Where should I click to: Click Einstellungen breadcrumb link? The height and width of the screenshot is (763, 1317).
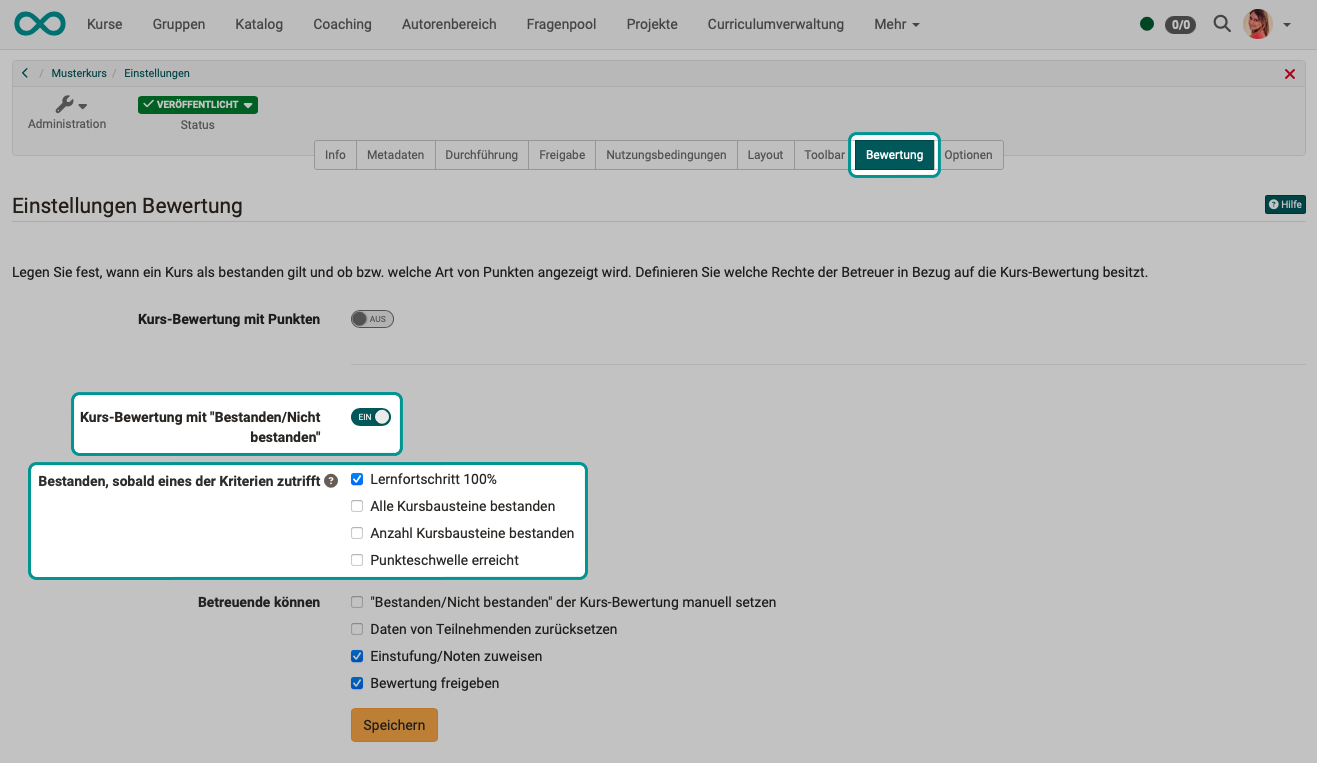(x=157, y=73)
